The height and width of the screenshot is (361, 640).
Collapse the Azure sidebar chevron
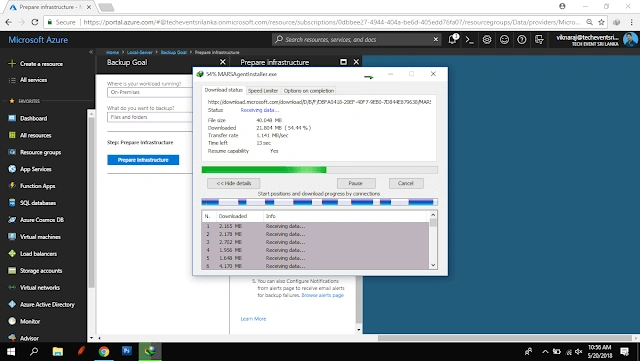point(91,52)
